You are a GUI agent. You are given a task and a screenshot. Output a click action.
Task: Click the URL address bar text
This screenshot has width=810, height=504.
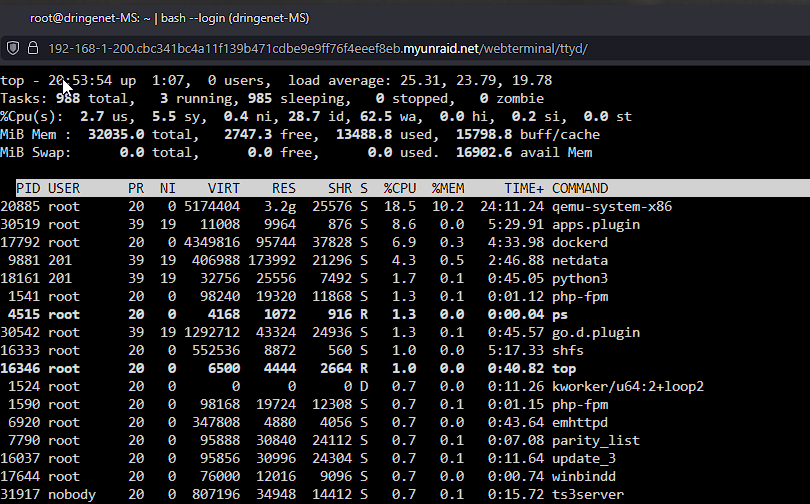tap(318, 49)
